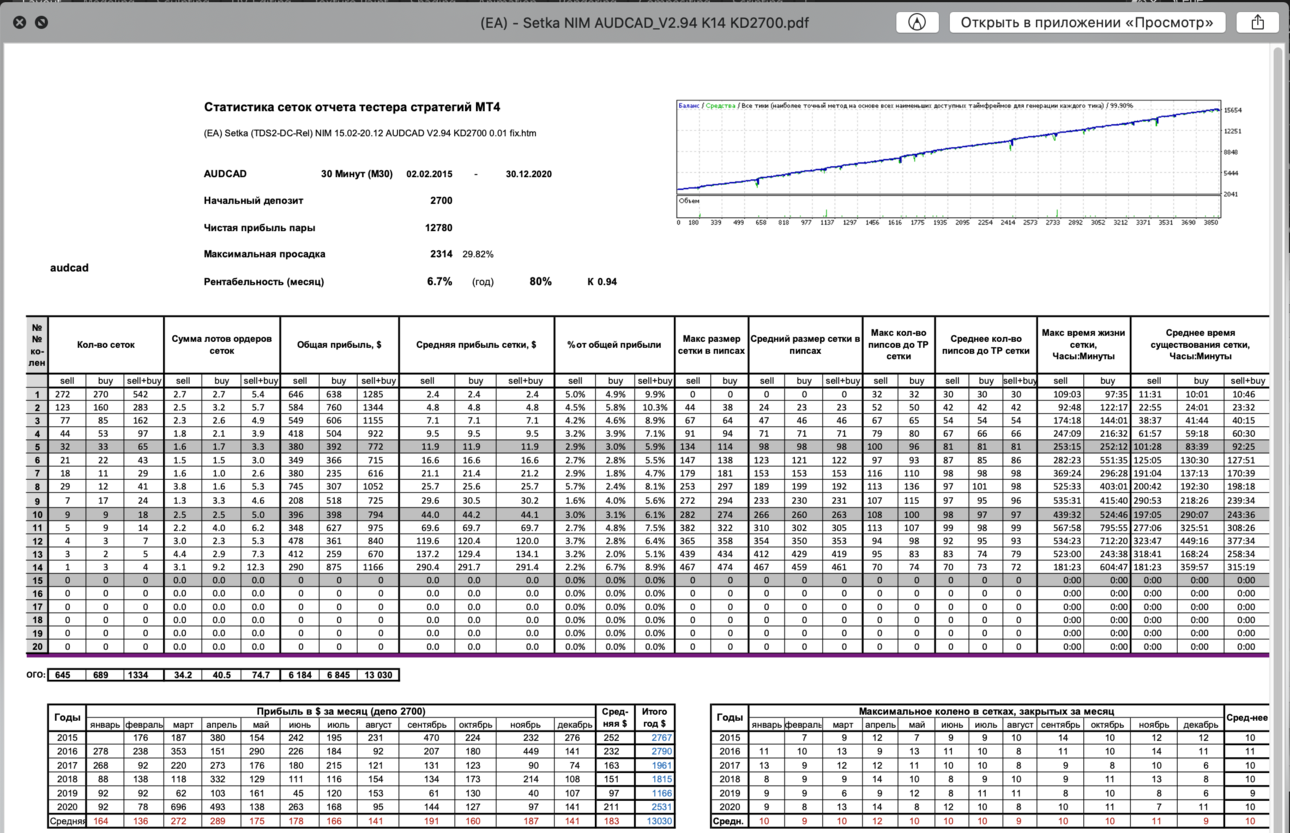Click the 'Начальный депозит' label
This screenshot has height=833, width=1290.
click(253, 200)
